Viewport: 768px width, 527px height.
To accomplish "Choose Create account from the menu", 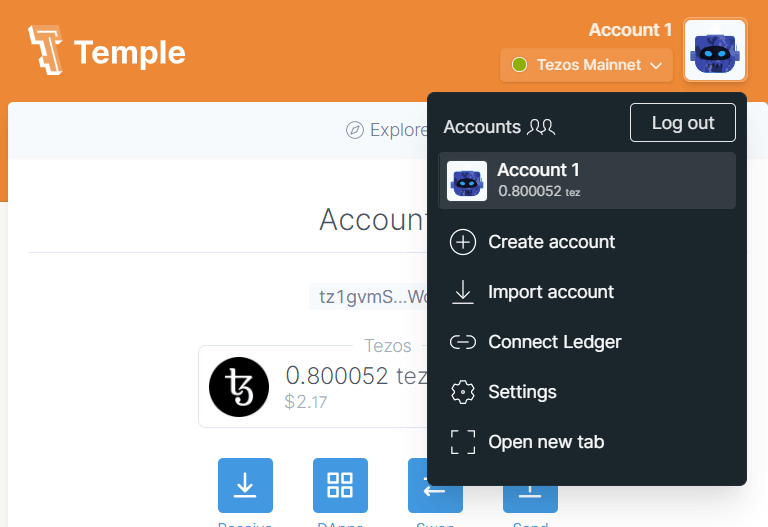I will tap(587, 242).
